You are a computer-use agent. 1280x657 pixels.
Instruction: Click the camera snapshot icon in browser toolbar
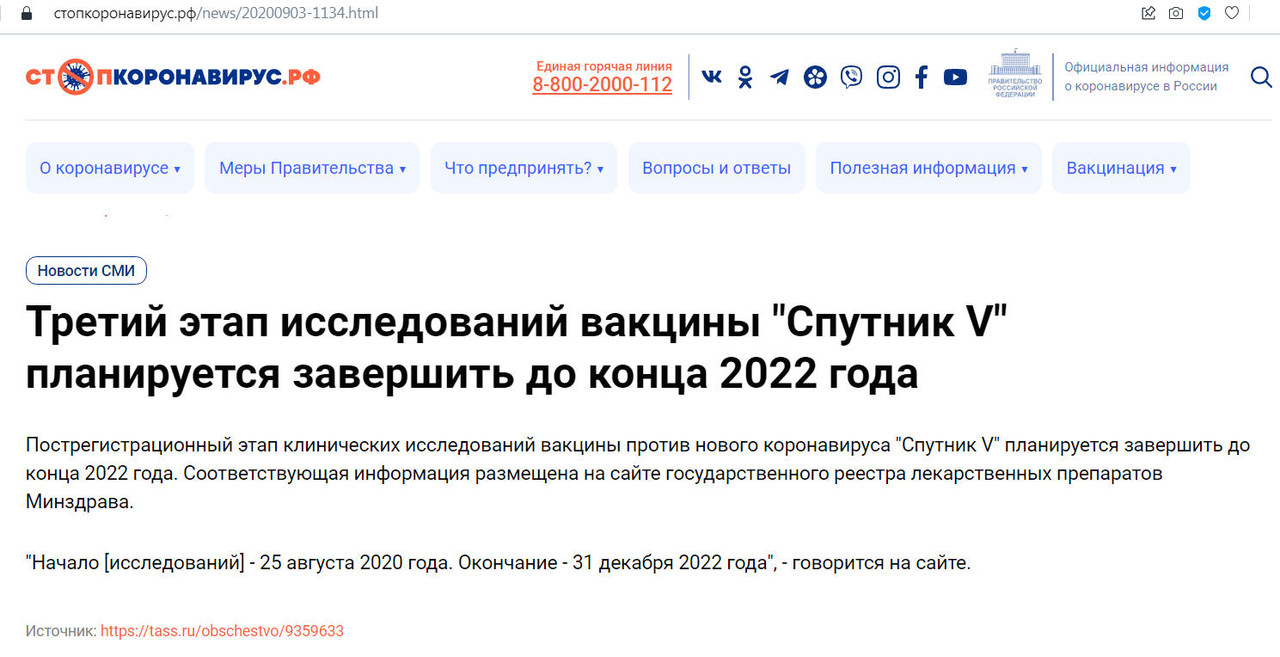tap(1176, 14)
